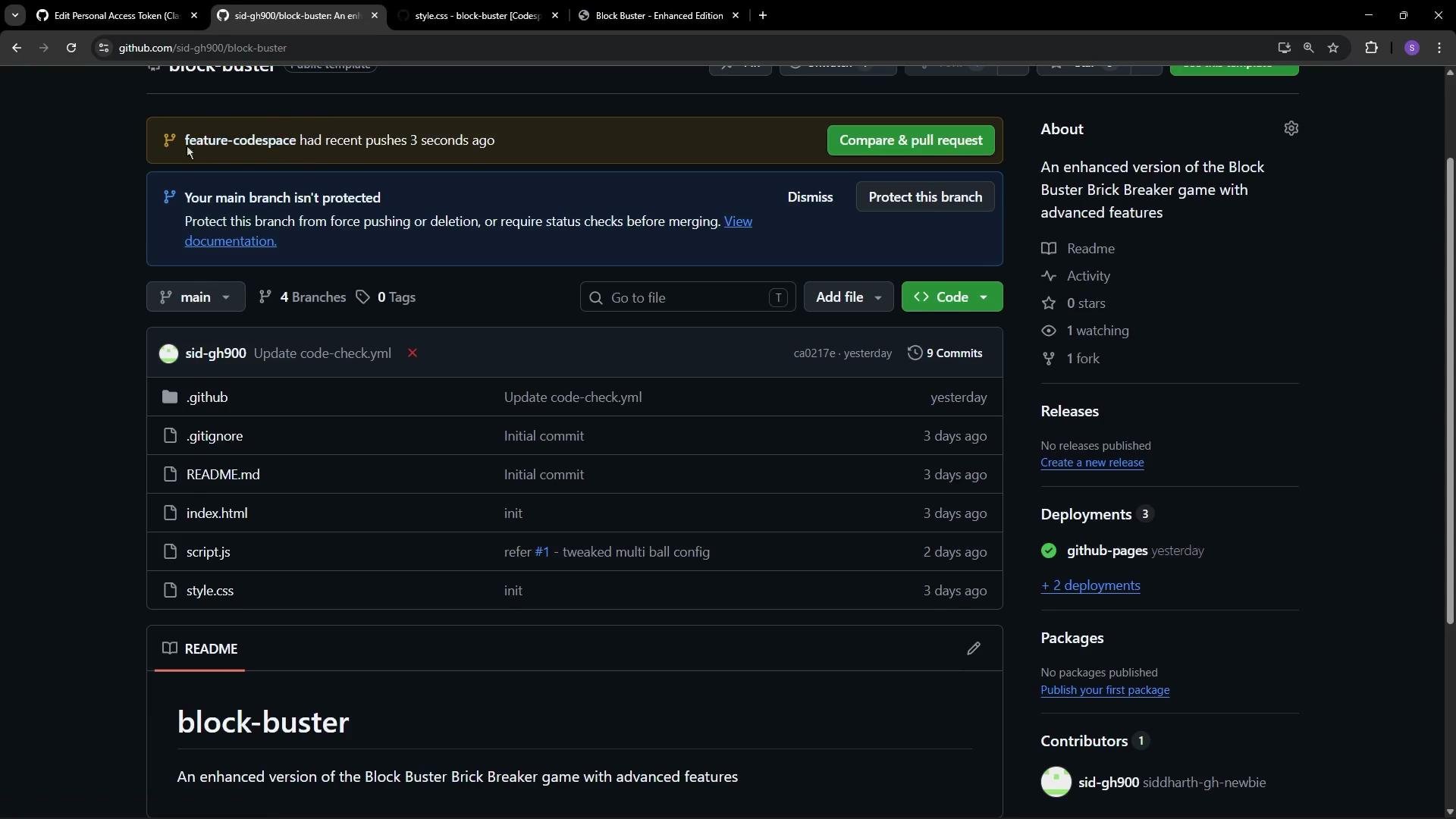This screenshot has height=819, width=1456.
Task: Click the sid-gh900 contributor avatar
Action: tap(1056, 782)
